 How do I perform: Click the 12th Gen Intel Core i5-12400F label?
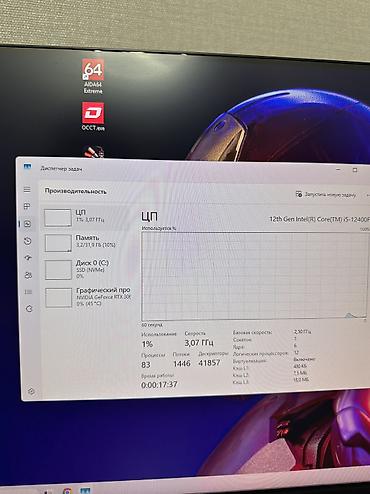pos(319,219)
